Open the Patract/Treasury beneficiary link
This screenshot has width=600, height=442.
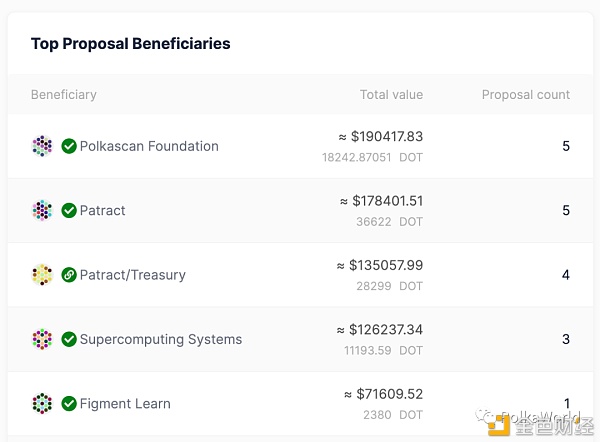pyautogui.click(x=133, y=275)
